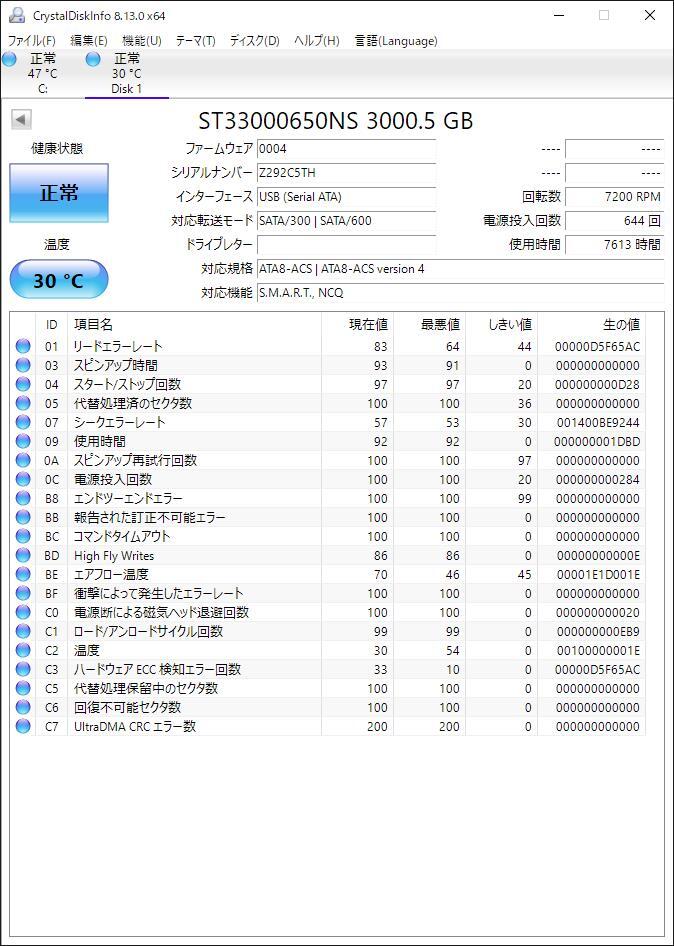Click the ファームウェア field showing 0004
The width and height of the screenshot is (674, 946).
(x=346, y=148)
